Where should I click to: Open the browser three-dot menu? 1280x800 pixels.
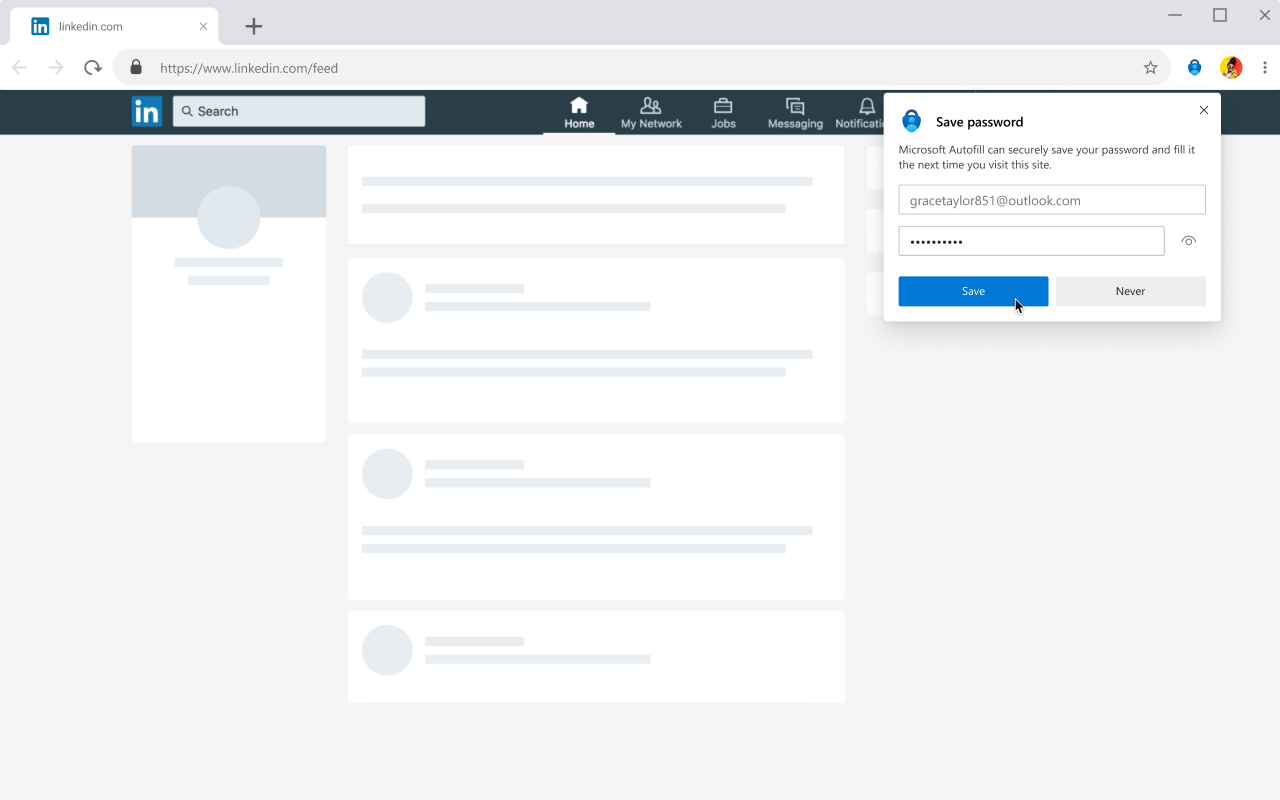tap(1265, 68)
